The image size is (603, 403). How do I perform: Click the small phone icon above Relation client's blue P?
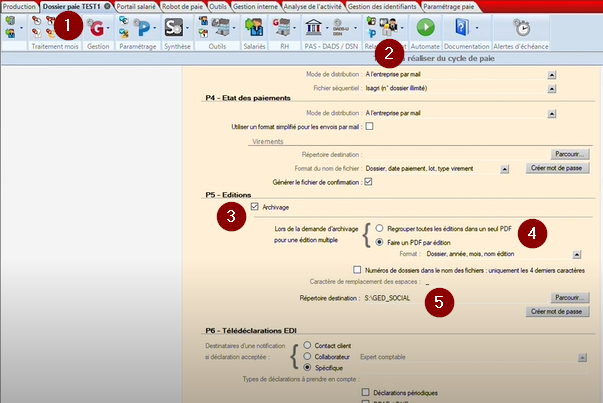coord(371,21)
